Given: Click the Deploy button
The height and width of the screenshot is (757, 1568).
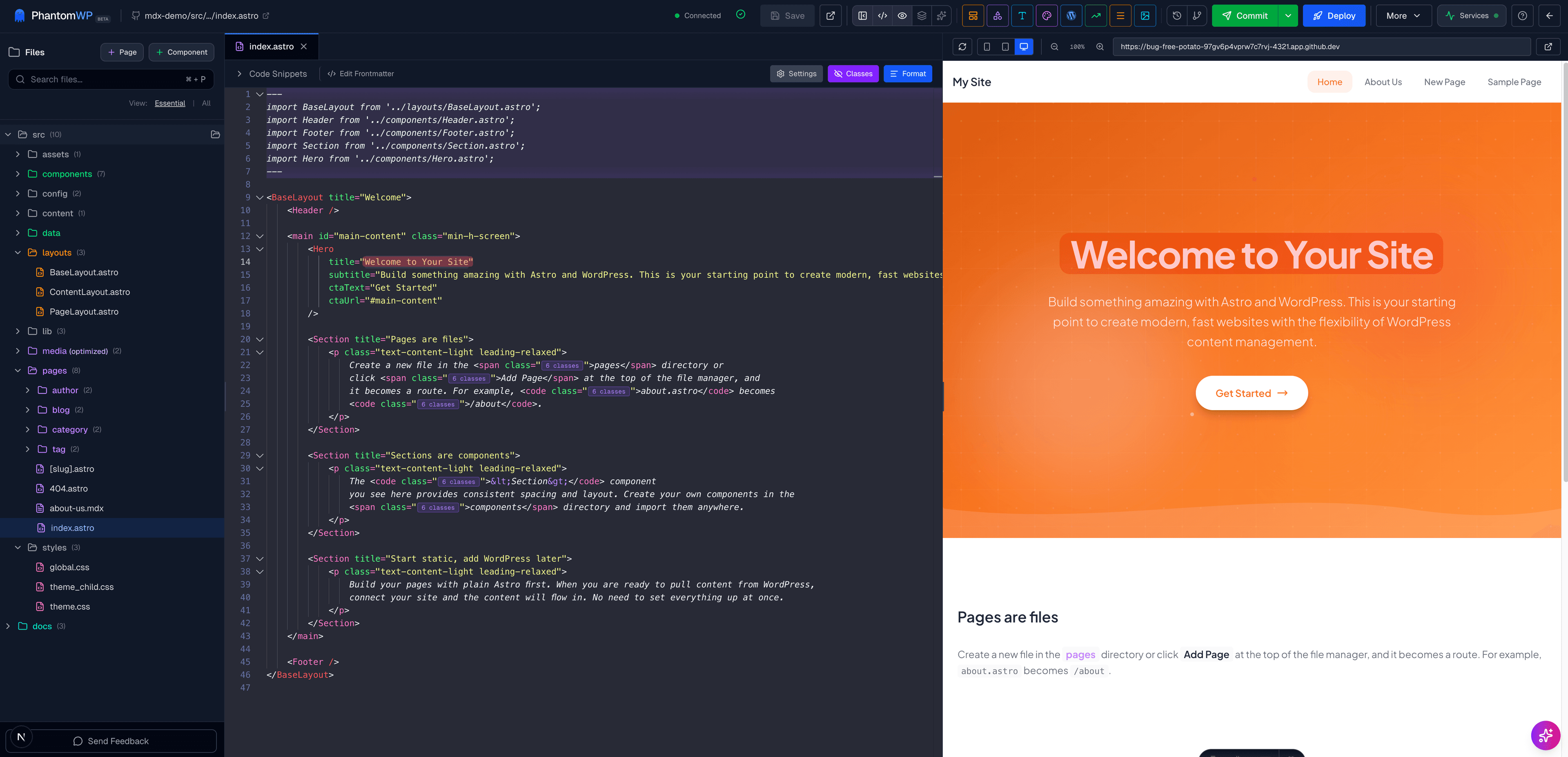Looking at the screenshot, I should click(1334, 16).
